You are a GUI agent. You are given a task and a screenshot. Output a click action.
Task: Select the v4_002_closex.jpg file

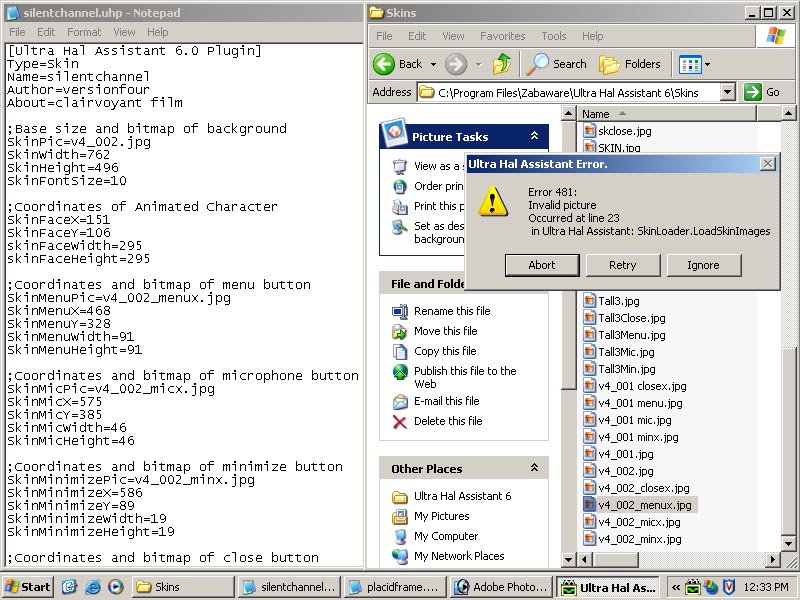tap(637, 488)
